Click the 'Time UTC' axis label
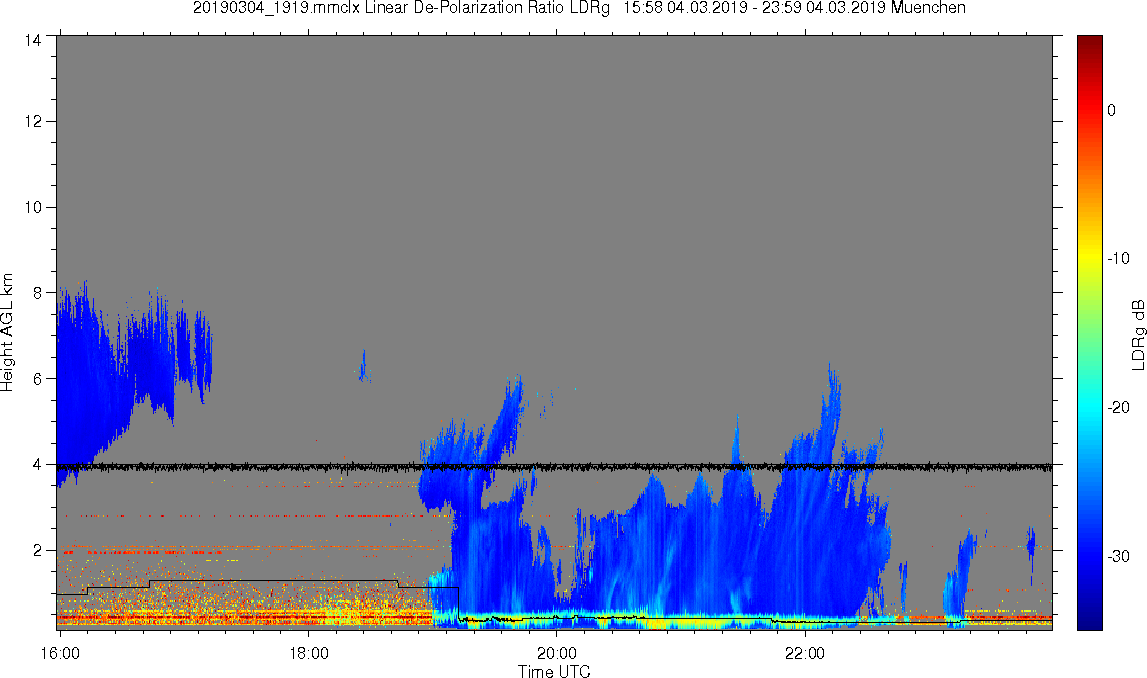1147x678 pixels. [x=554, y=671]
